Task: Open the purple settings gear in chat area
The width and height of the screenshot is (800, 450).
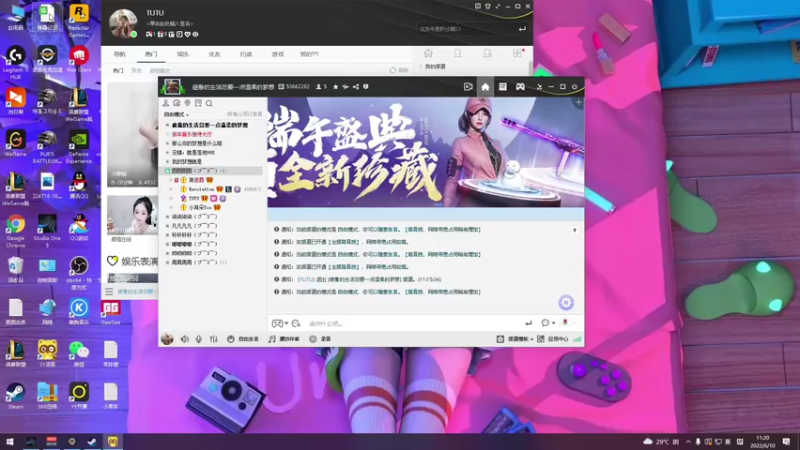Action: click(x=566, y=303)
